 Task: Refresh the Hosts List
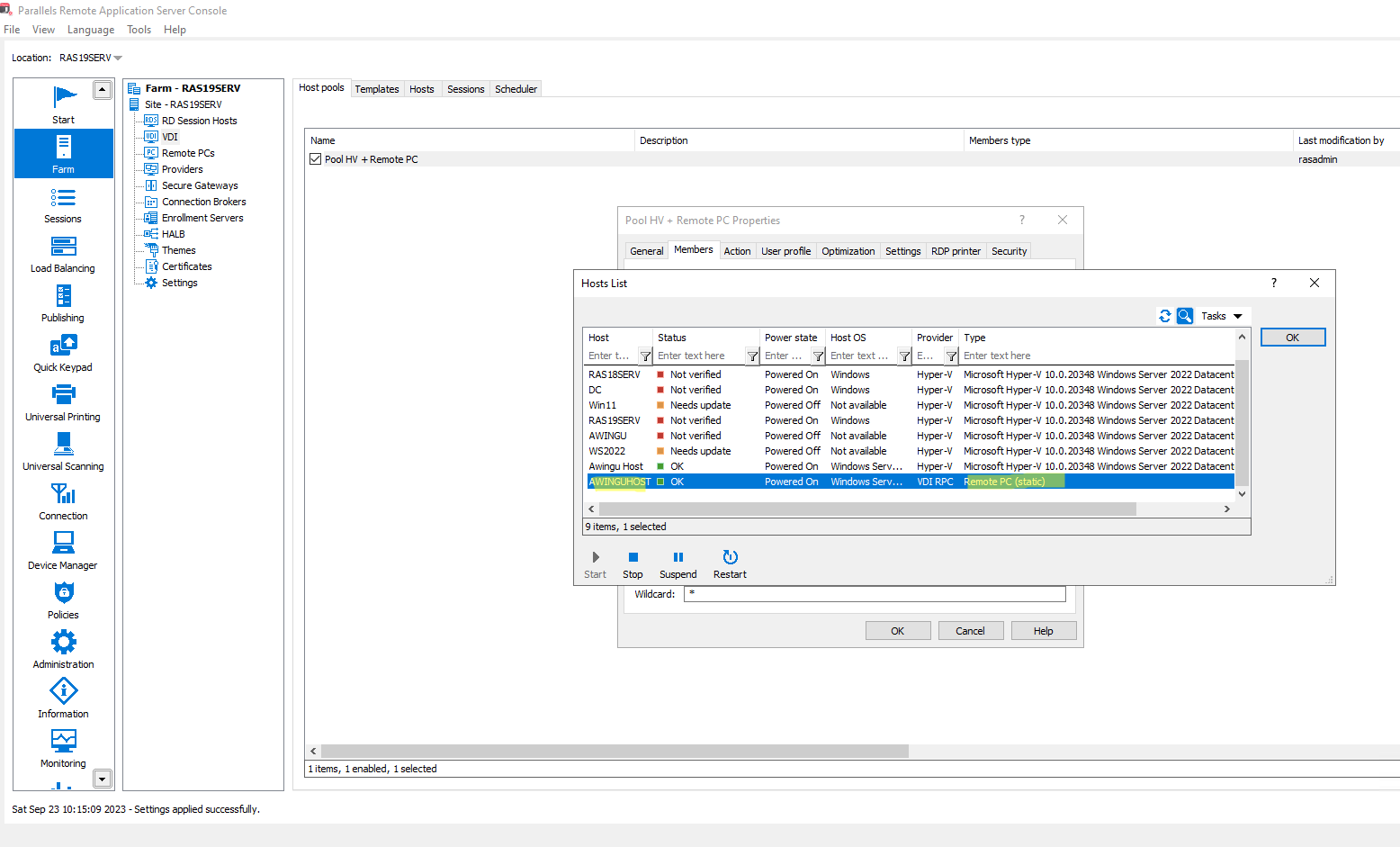coord(1165,316)
